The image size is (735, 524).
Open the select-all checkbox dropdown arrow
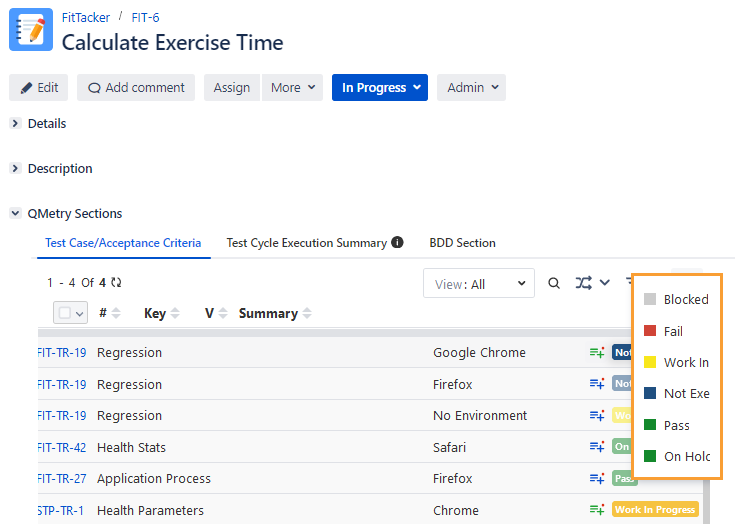[x=80, y=314]
